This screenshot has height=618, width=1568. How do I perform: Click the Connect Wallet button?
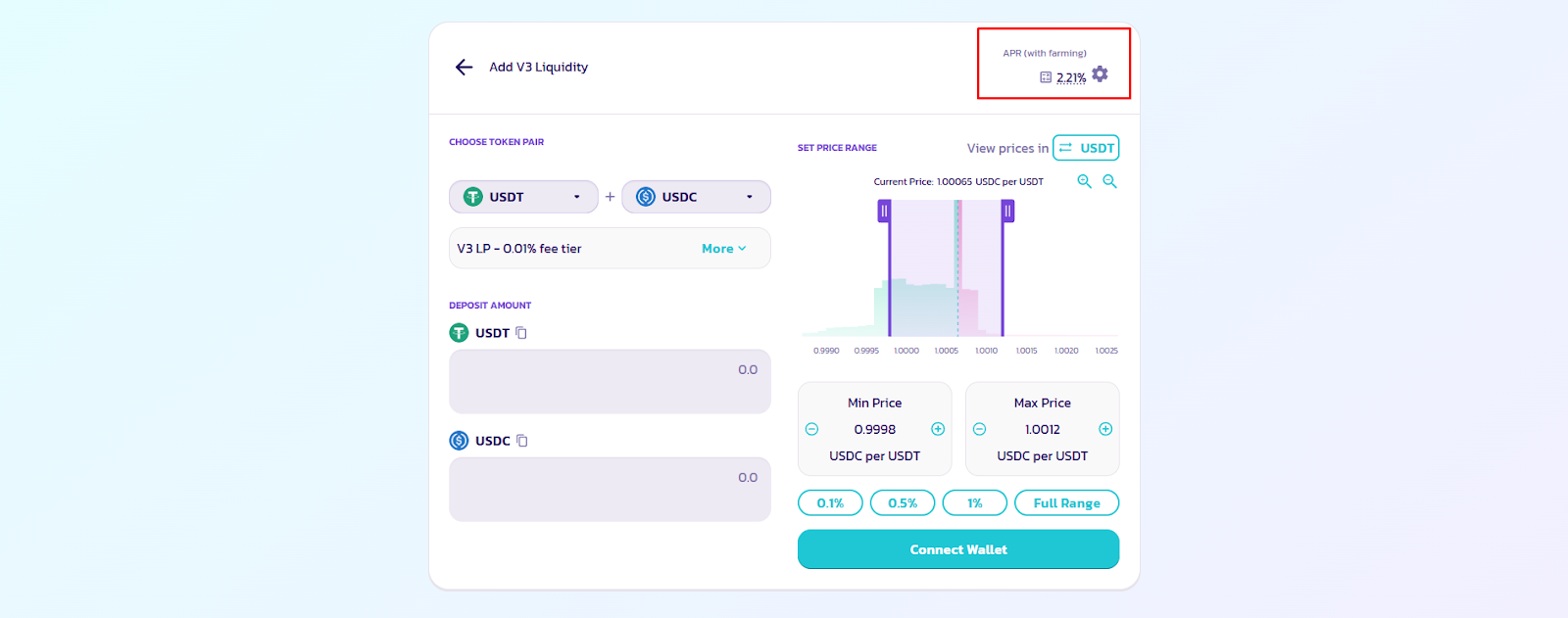(x=958, y=549)
